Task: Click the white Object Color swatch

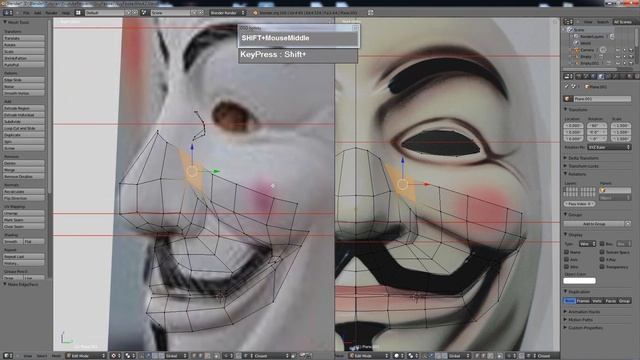Action: 579,281
